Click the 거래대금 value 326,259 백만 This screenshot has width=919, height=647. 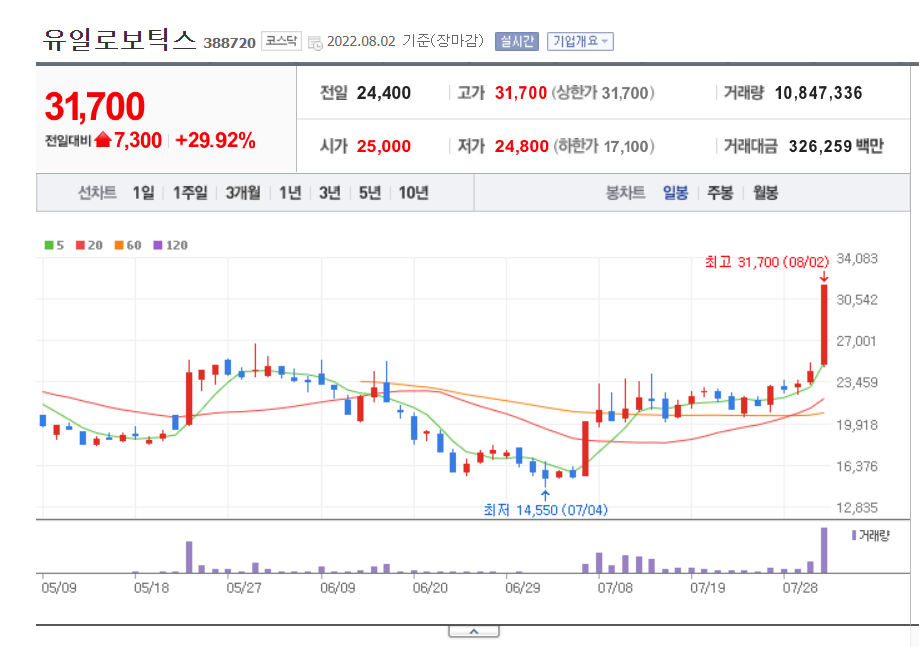(x=836, y=146)
